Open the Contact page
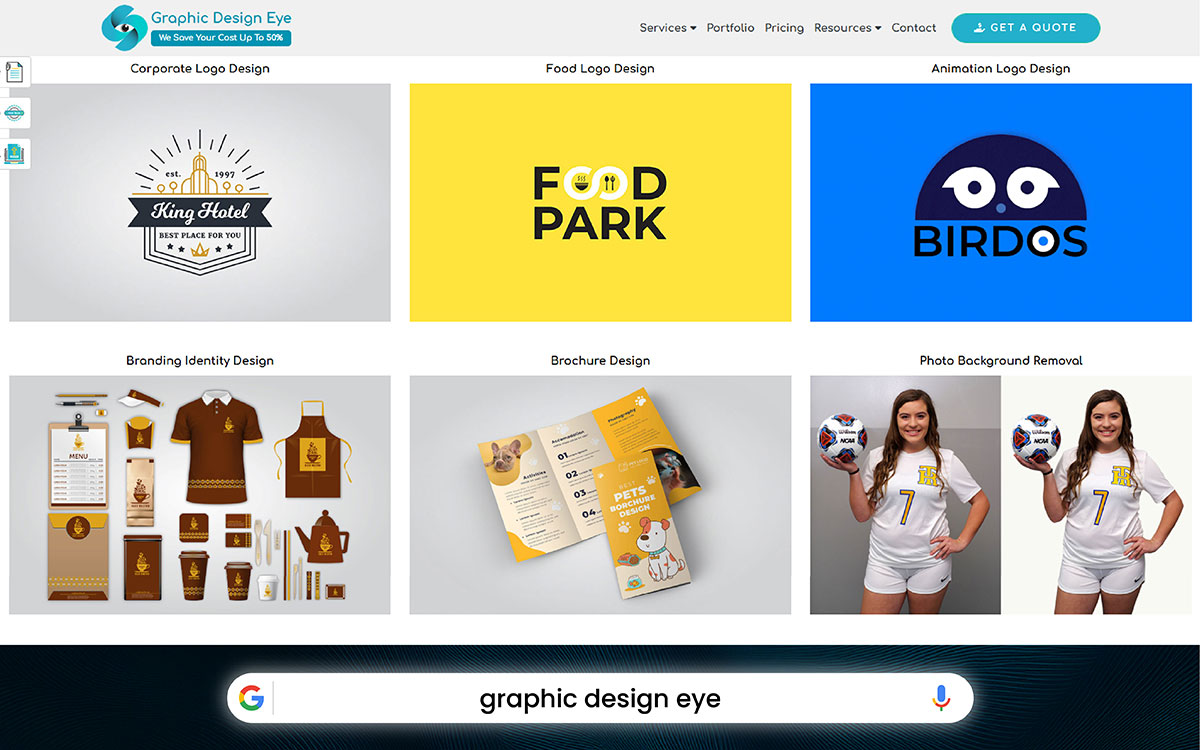 click(x=914, y=28)
